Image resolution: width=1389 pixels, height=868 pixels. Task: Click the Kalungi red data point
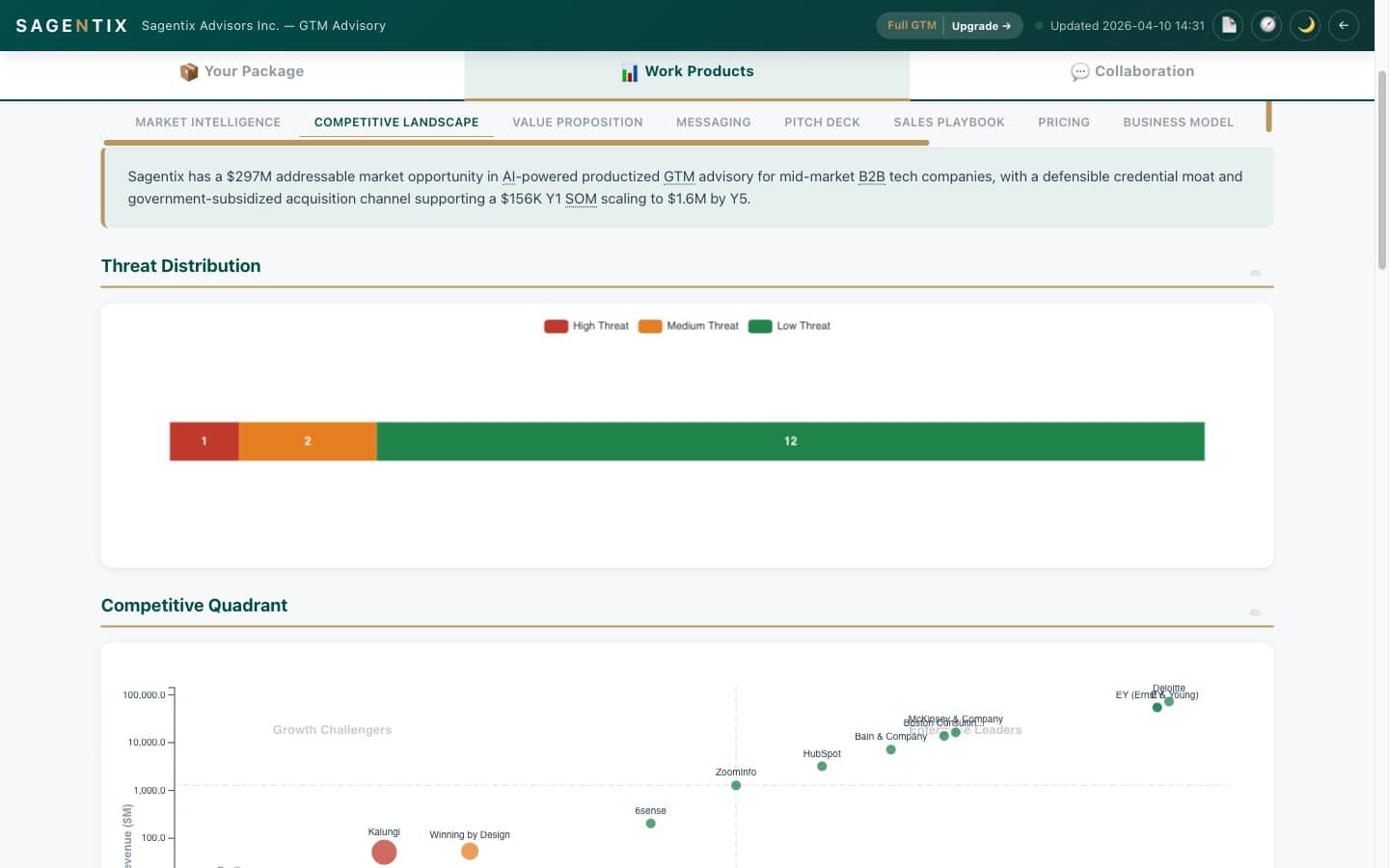click(x=384, y=853)
